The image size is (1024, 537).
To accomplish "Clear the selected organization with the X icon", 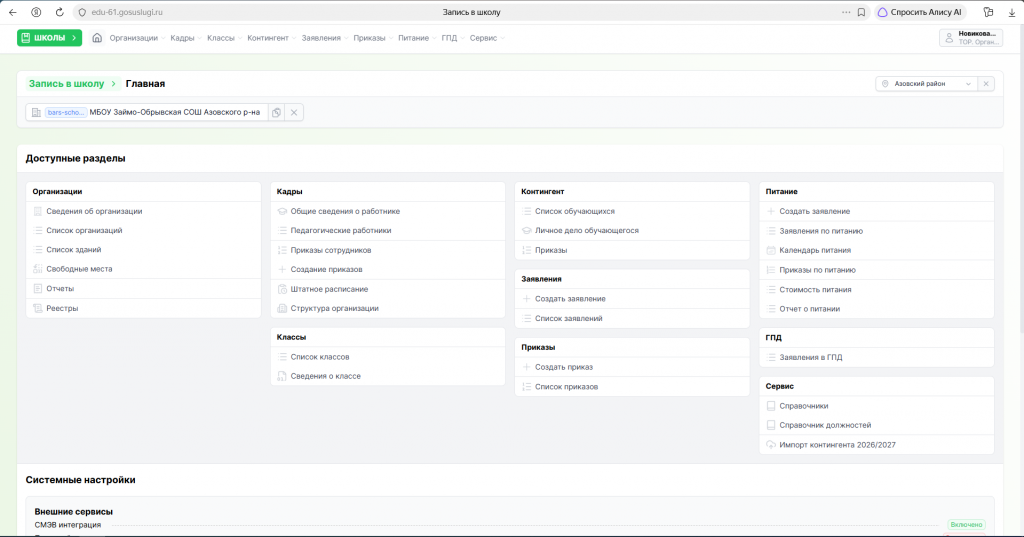I will click(294, 112).
